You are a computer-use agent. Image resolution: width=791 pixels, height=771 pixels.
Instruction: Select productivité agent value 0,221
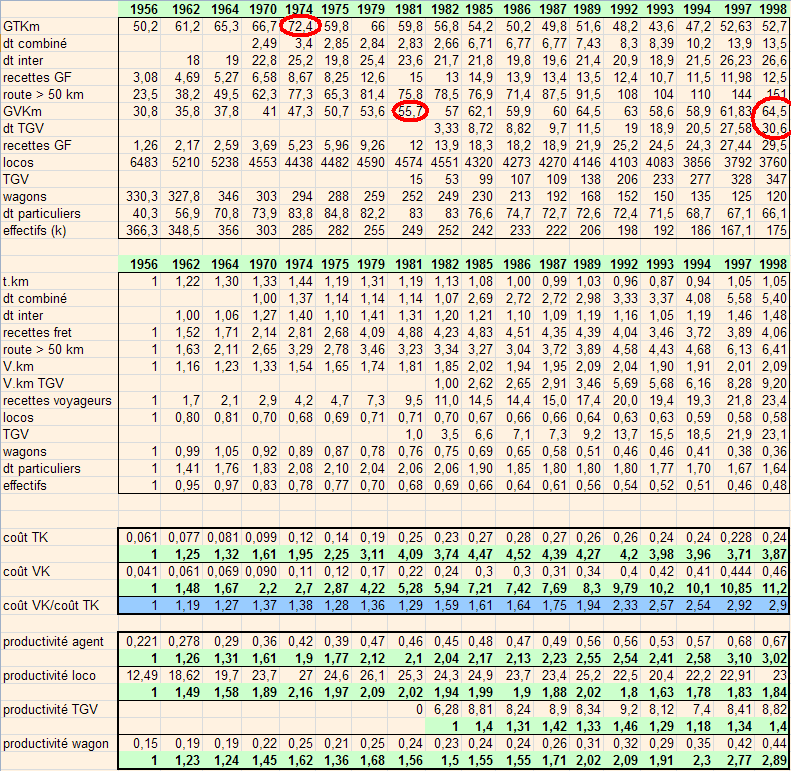pos(142,642)
